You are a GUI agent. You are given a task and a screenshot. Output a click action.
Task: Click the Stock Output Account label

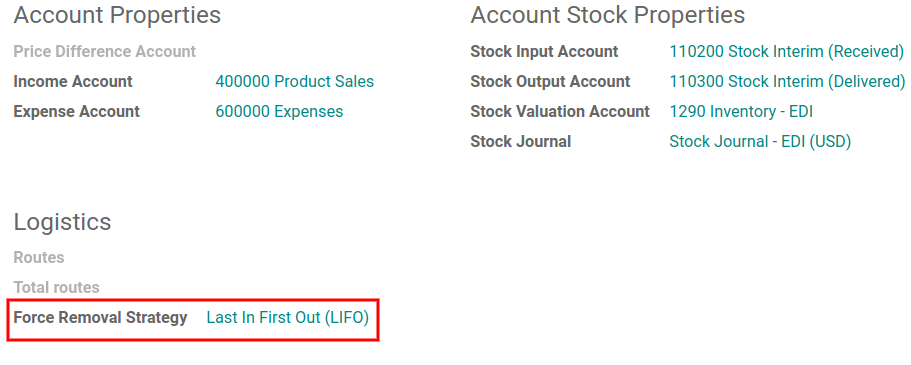(x=550, y=81)
